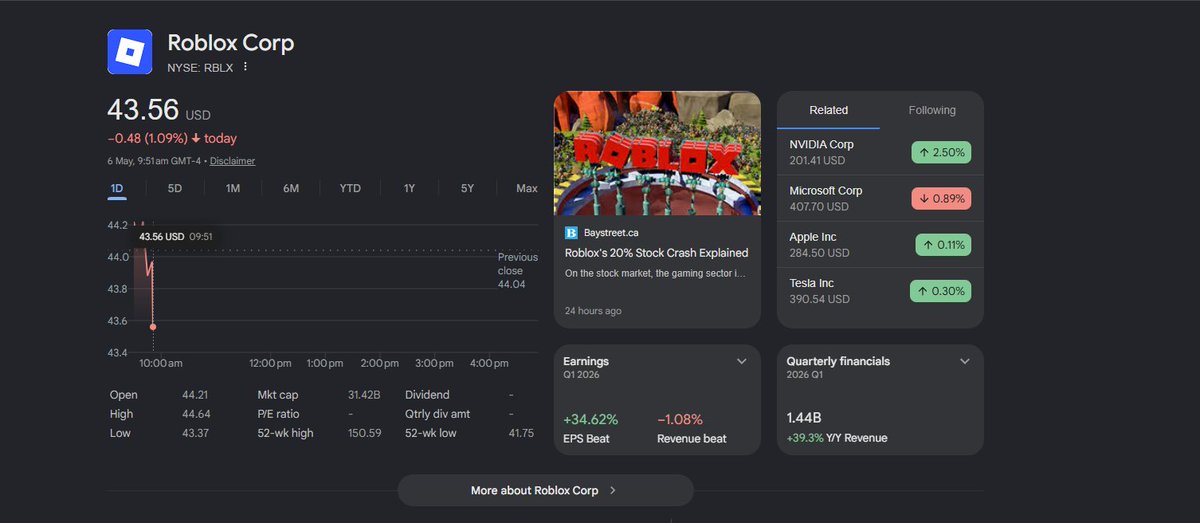Click the 10:00 am chart axis label
Viewport: 1200px width, 523px height.
point(161,363)
